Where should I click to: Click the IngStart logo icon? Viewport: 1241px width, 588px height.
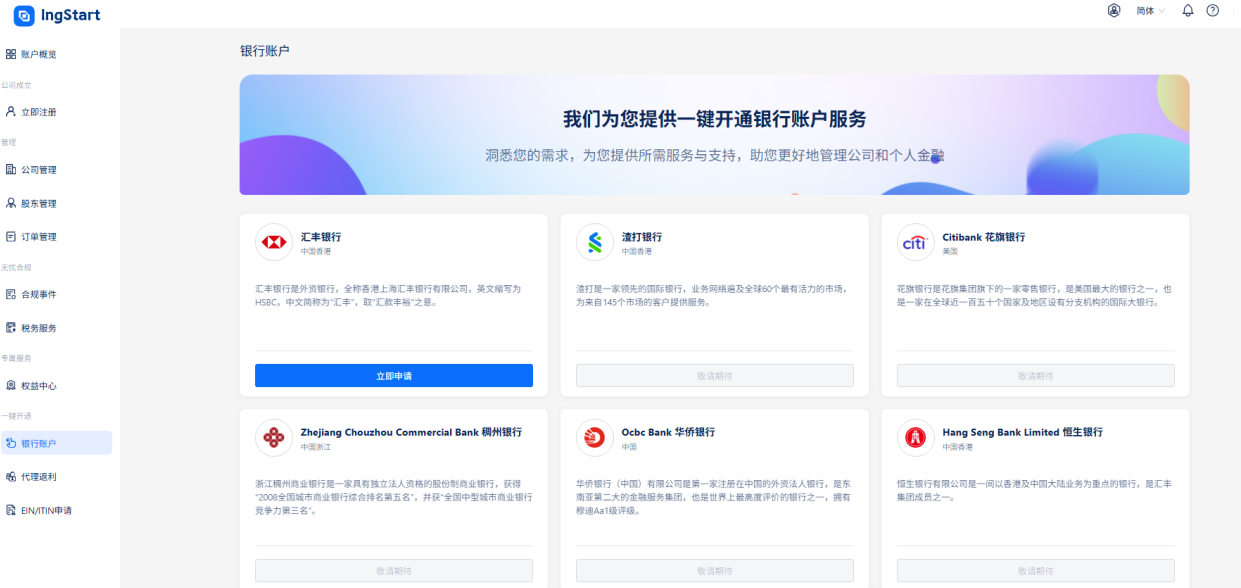point(24,15)
